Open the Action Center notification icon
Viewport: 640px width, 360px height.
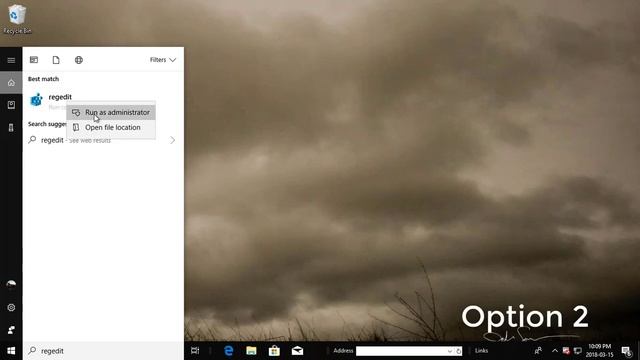pos(626,351)
